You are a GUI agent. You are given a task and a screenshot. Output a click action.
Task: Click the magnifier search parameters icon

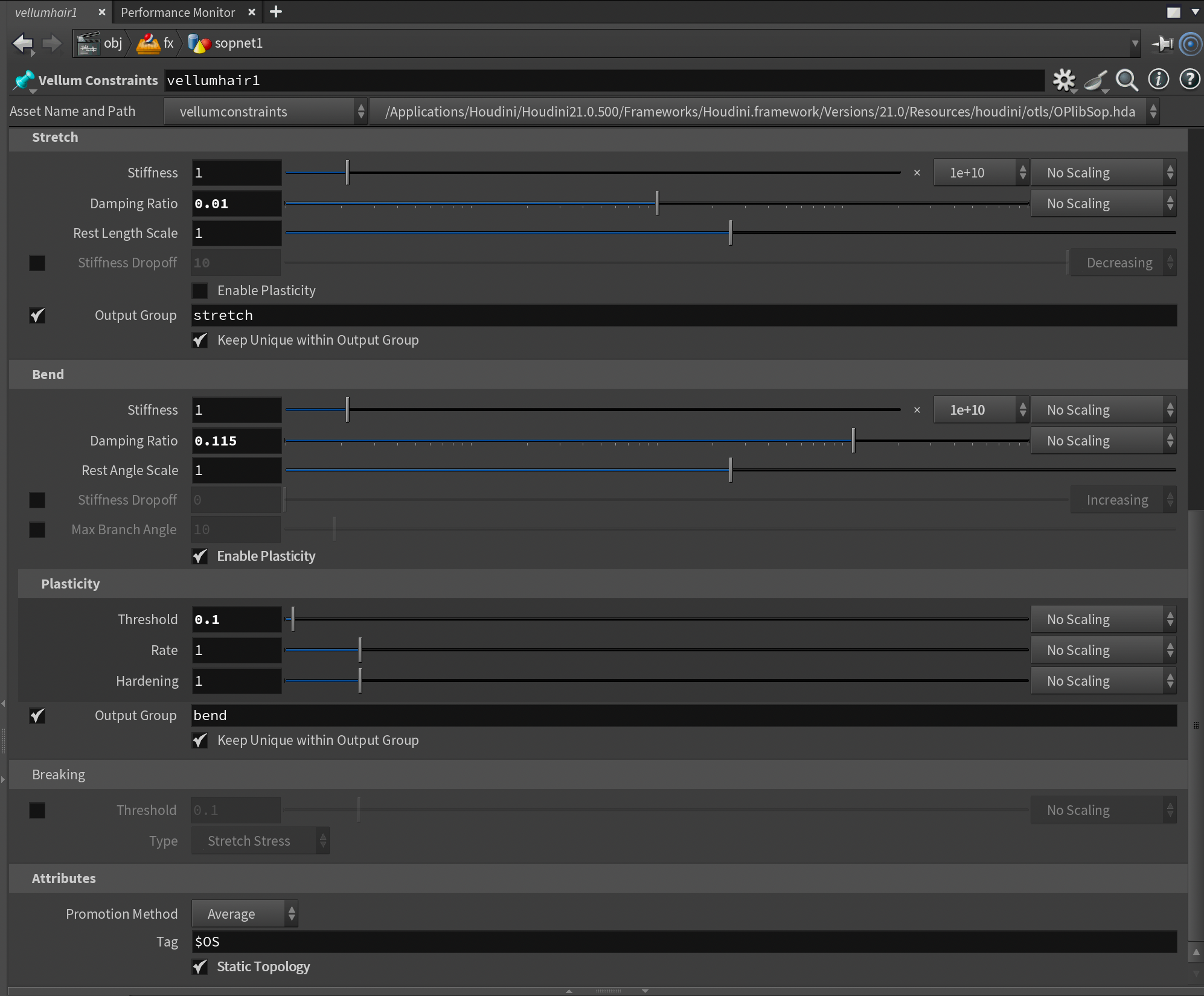click(1126, 80)
